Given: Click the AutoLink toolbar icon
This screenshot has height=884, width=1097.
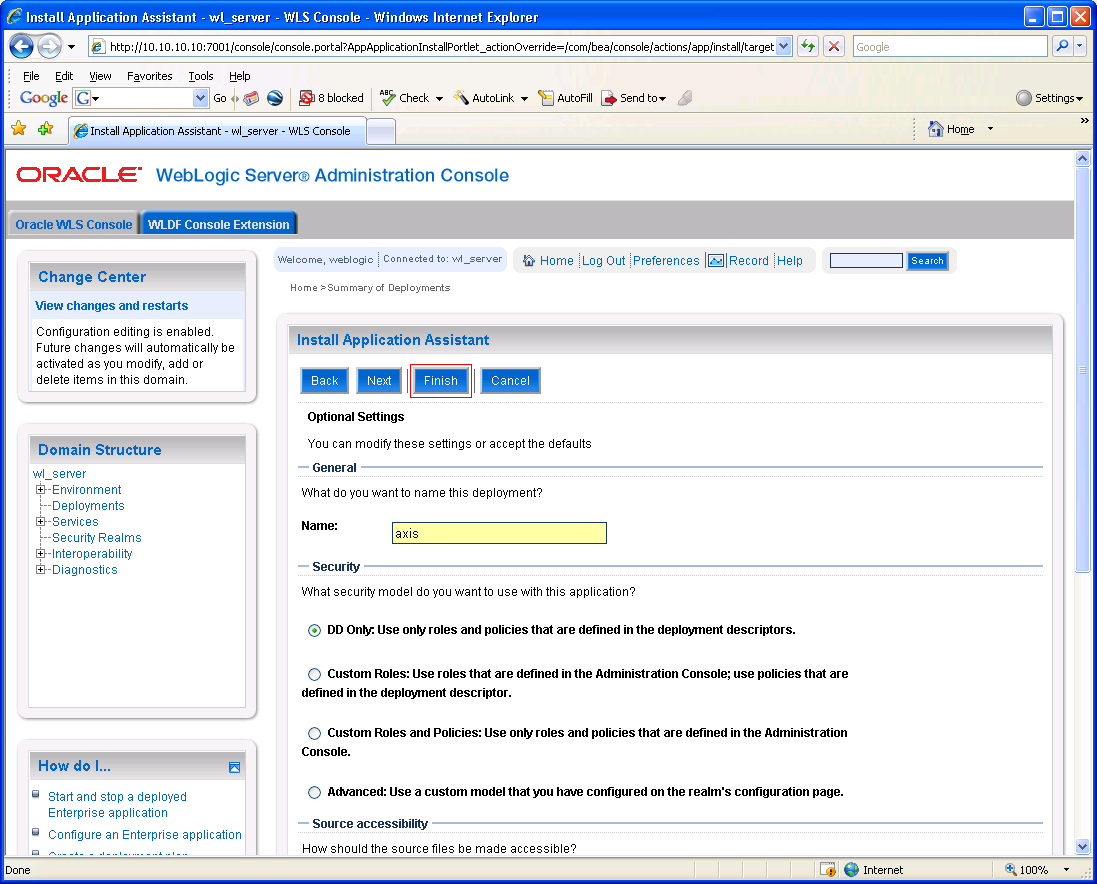Looking at the screenshot, I should coord(461,98).
